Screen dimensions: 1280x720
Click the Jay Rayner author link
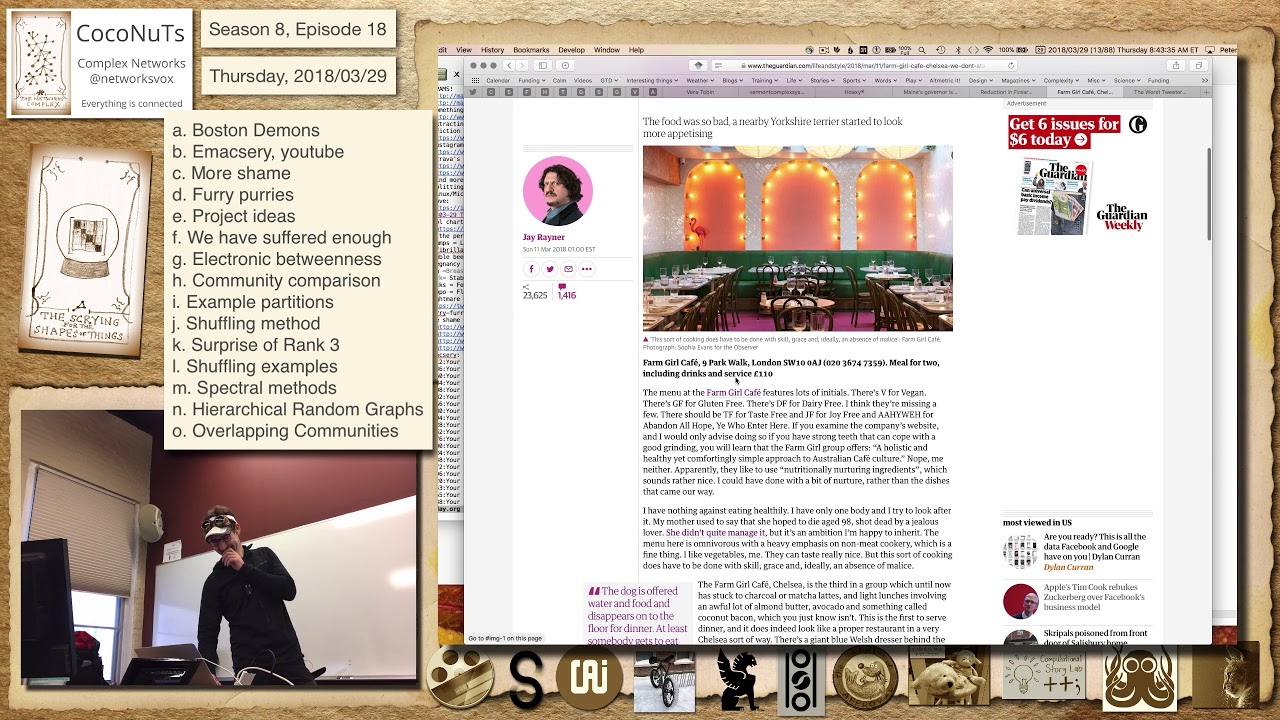click(543, 237)
